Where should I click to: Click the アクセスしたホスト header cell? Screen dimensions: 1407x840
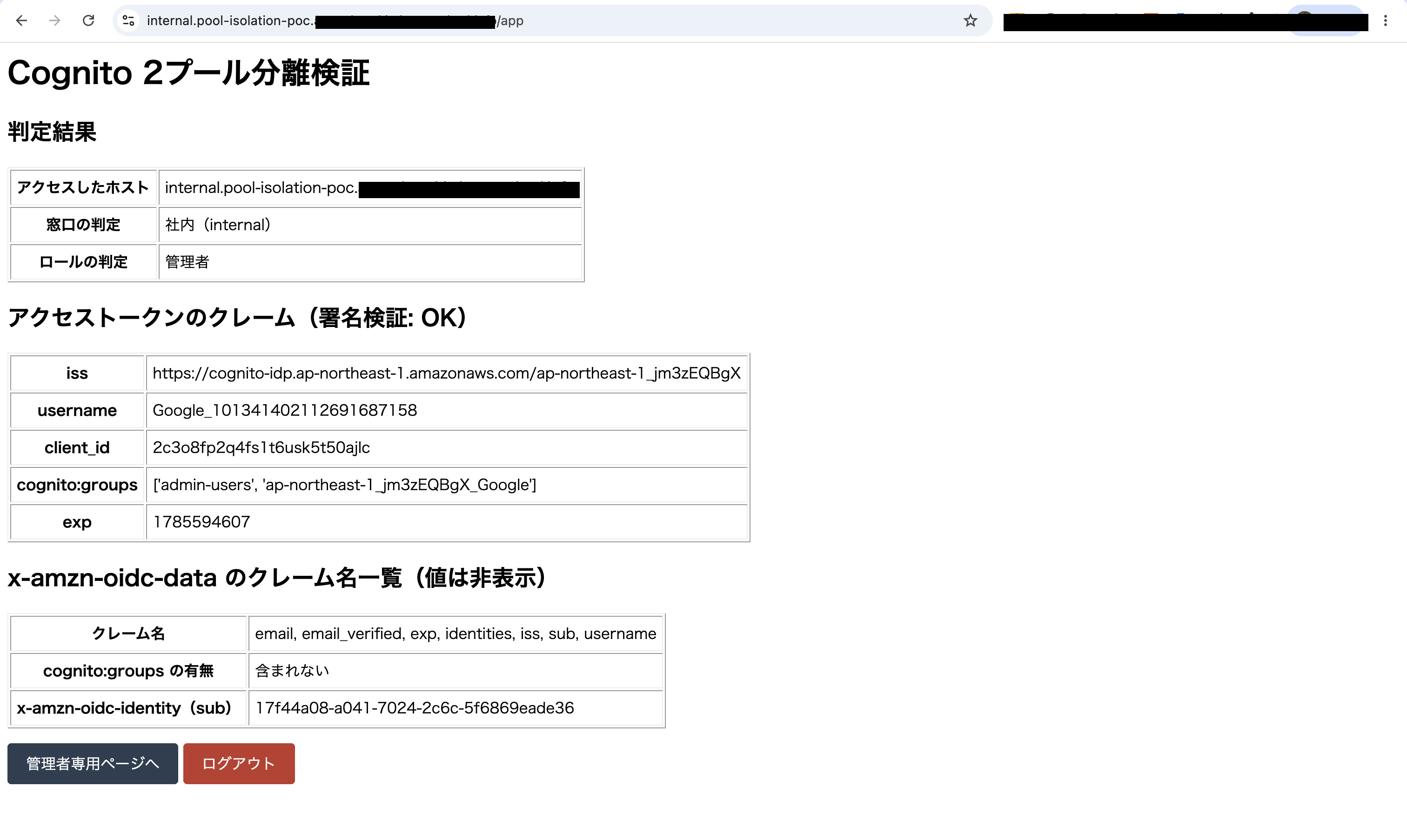tap(83, 188)
